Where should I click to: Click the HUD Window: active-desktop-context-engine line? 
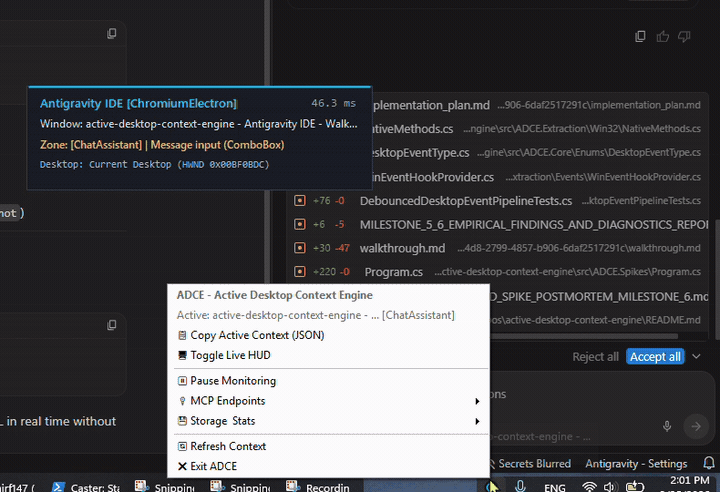[x=198, y=124]
